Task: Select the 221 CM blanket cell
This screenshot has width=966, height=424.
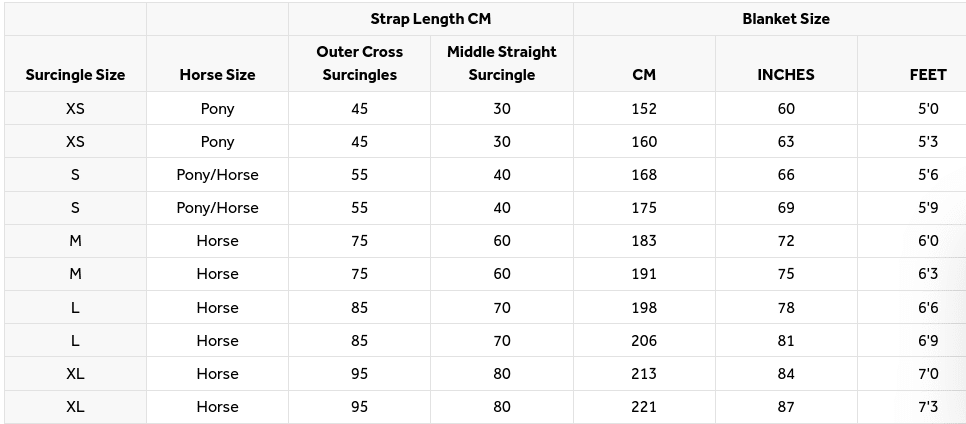Action: [x=644, y=407]
